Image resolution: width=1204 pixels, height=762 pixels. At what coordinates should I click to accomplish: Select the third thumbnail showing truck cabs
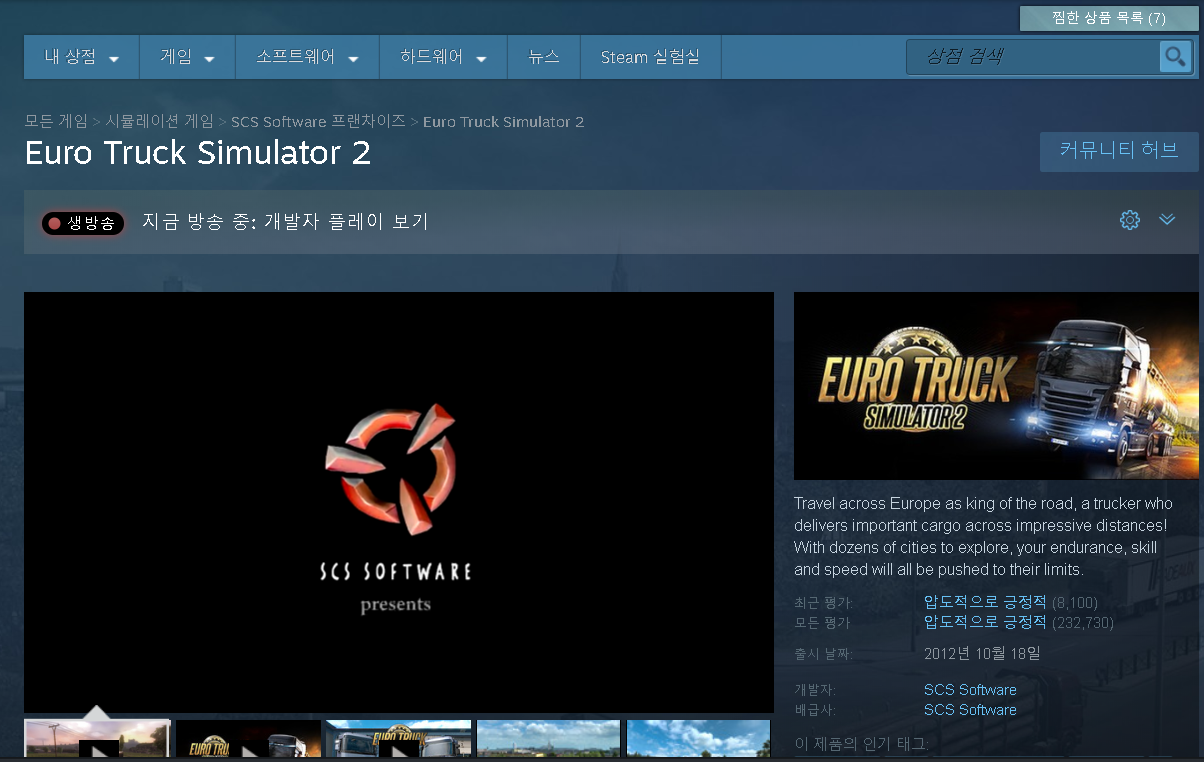(x=398, y=739)
